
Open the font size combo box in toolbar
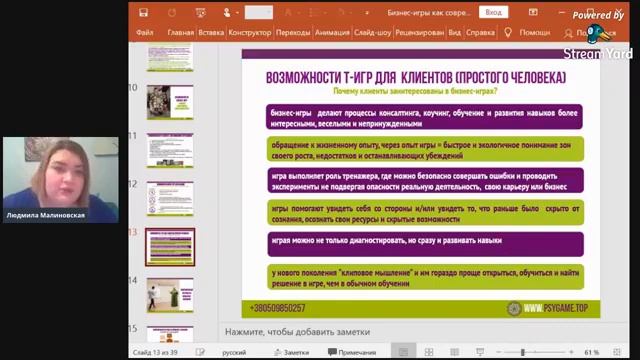[x=258, y=13]
